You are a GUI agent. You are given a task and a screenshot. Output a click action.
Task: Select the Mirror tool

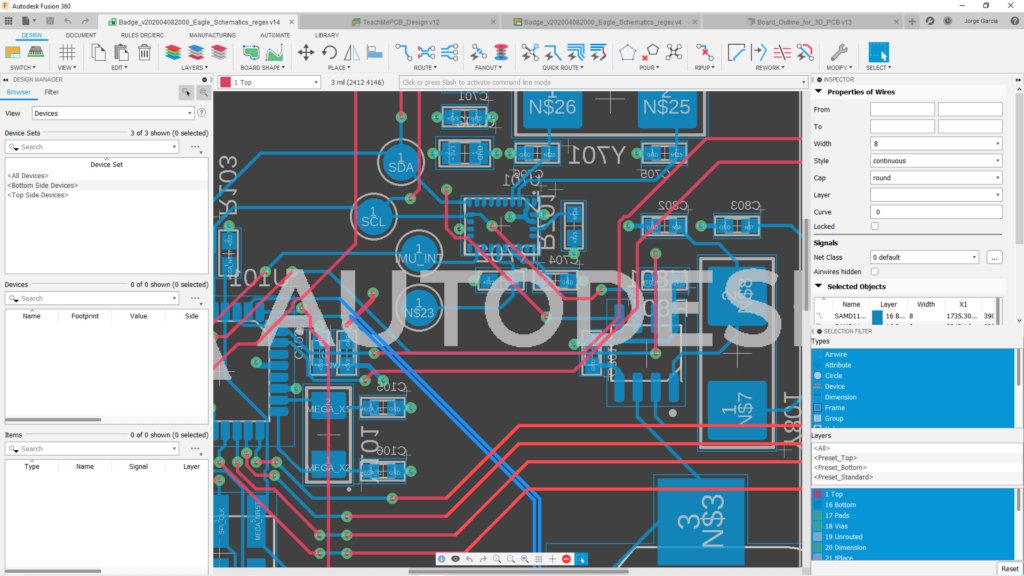point(351,52)
